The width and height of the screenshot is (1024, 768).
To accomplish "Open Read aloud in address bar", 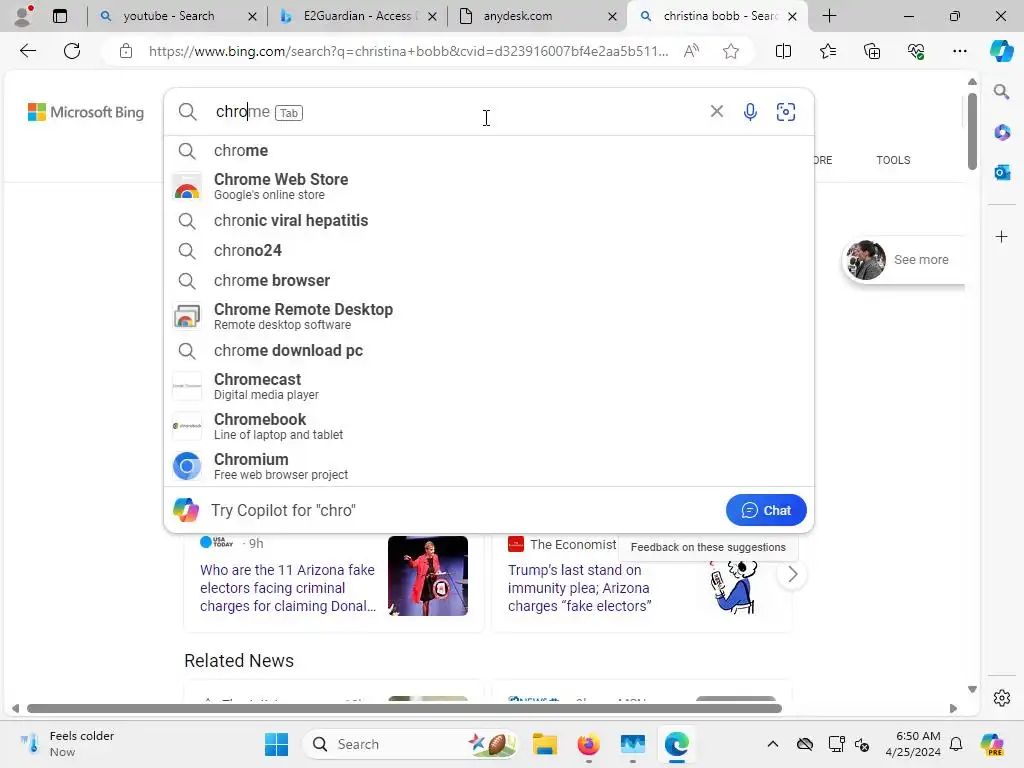I will click(x=692, y=51).
